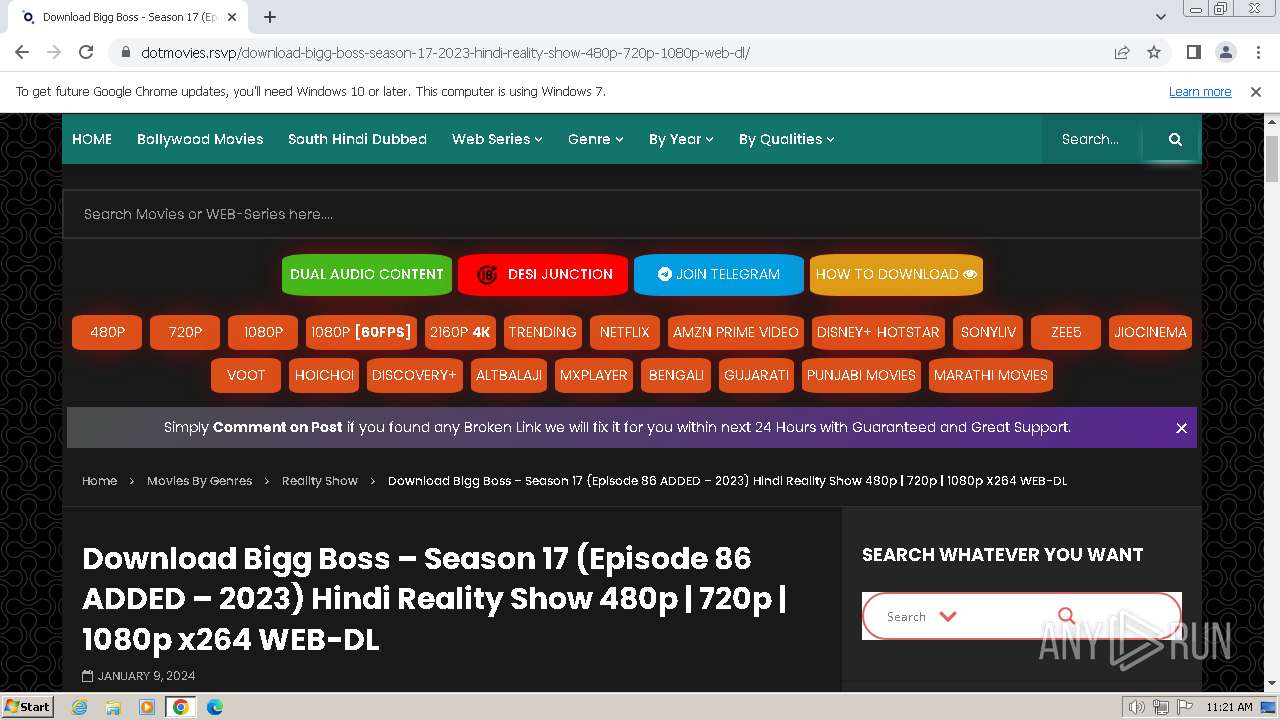Open the Windows Start button
Screen dimensions: 1280x720
[x=28, y=706]
